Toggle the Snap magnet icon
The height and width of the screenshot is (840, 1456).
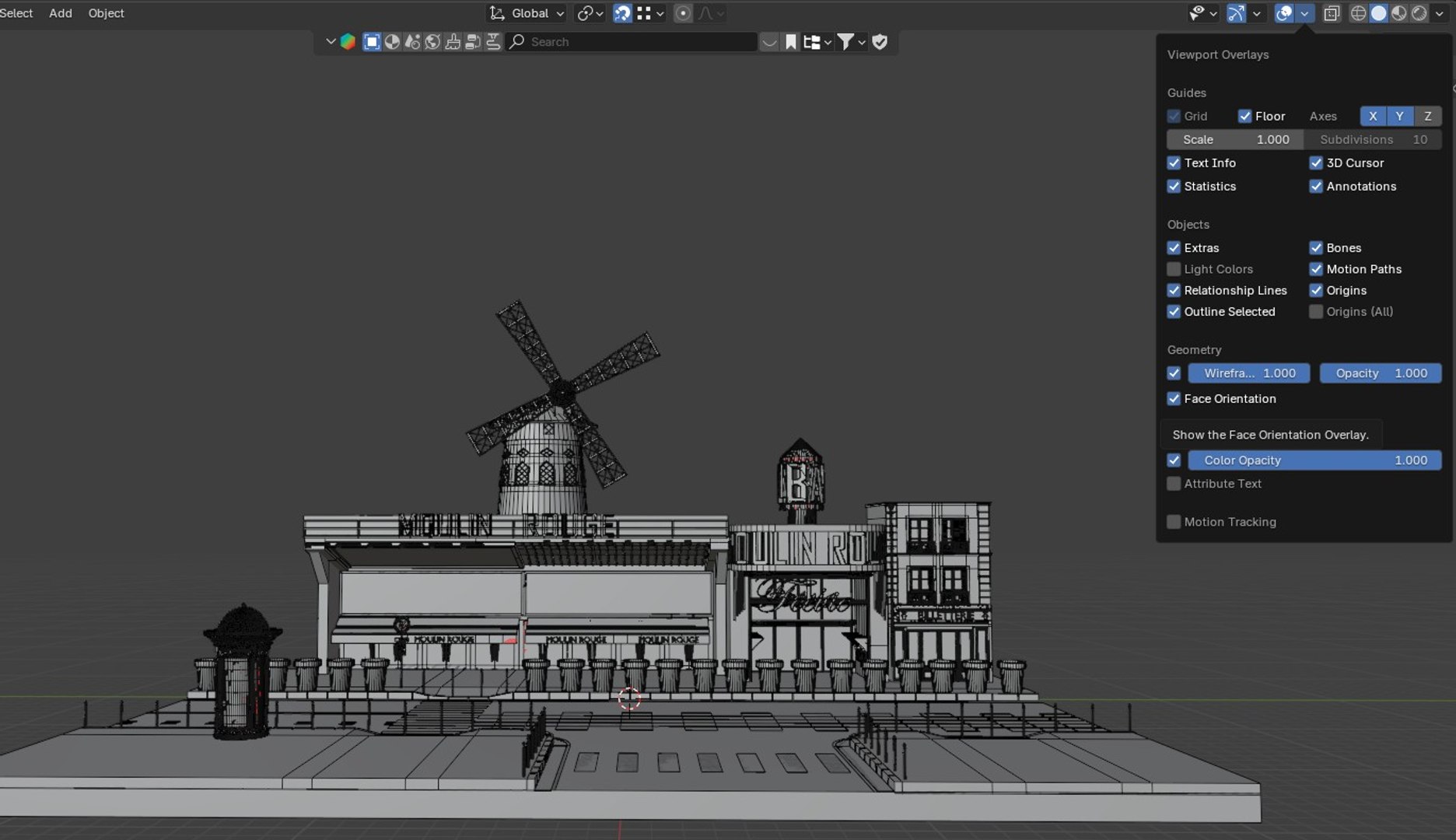pyautogui.click(x=622, y=13)
